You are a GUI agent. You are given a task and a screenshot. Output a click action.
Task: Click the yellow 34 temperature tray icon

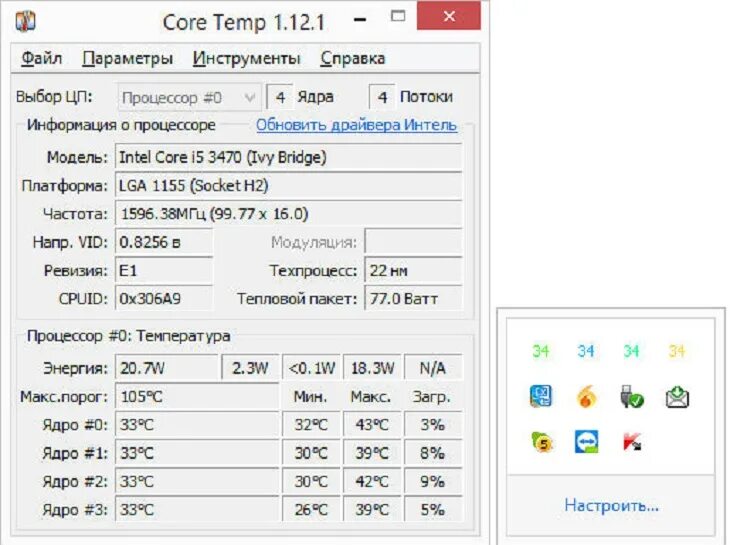(676, 351)
